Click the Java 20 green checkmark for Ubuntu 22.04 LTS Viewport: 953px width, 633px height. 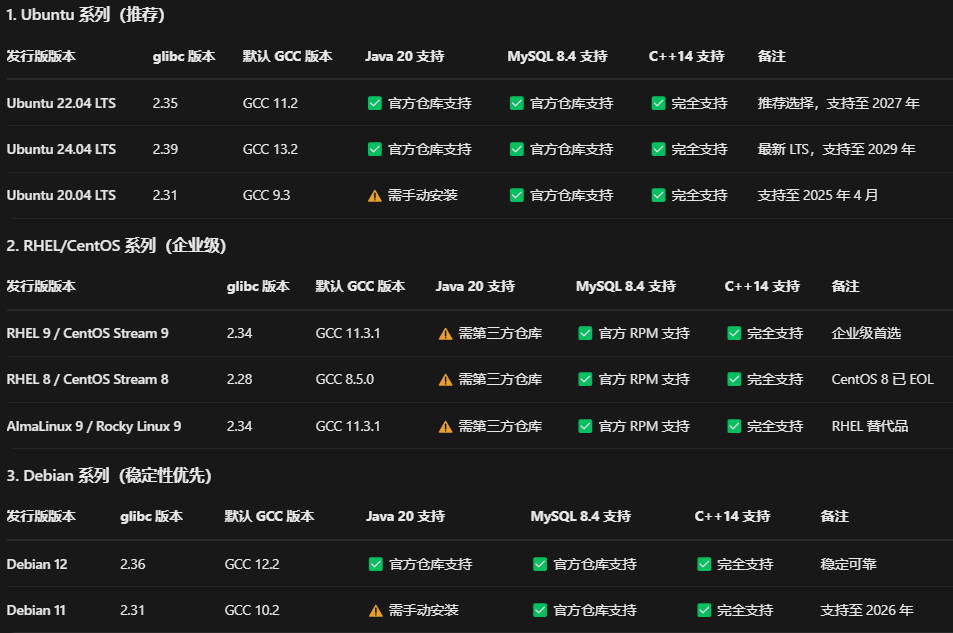(375, 103)
